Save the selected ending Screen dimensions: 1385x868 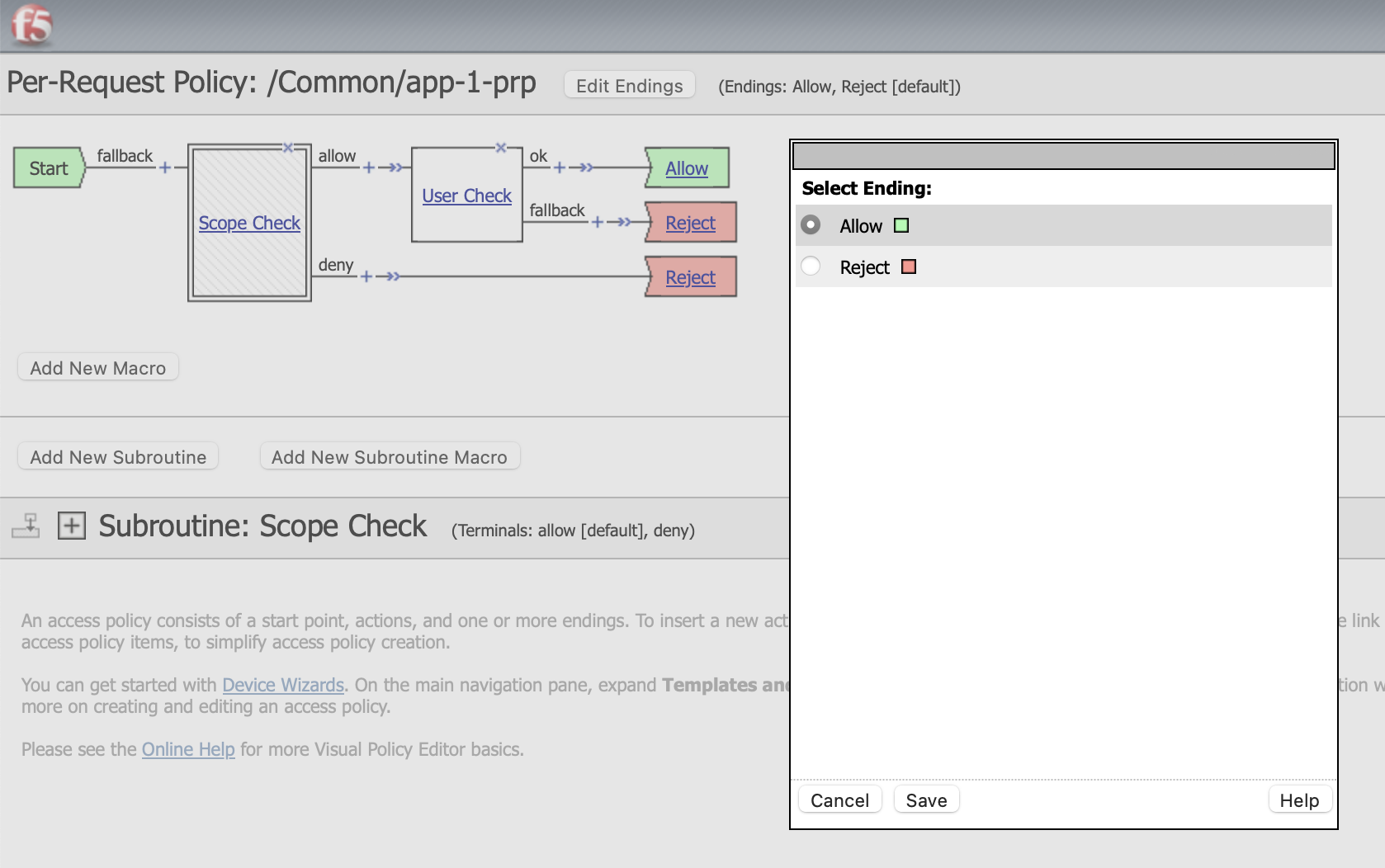pos(926,800)
